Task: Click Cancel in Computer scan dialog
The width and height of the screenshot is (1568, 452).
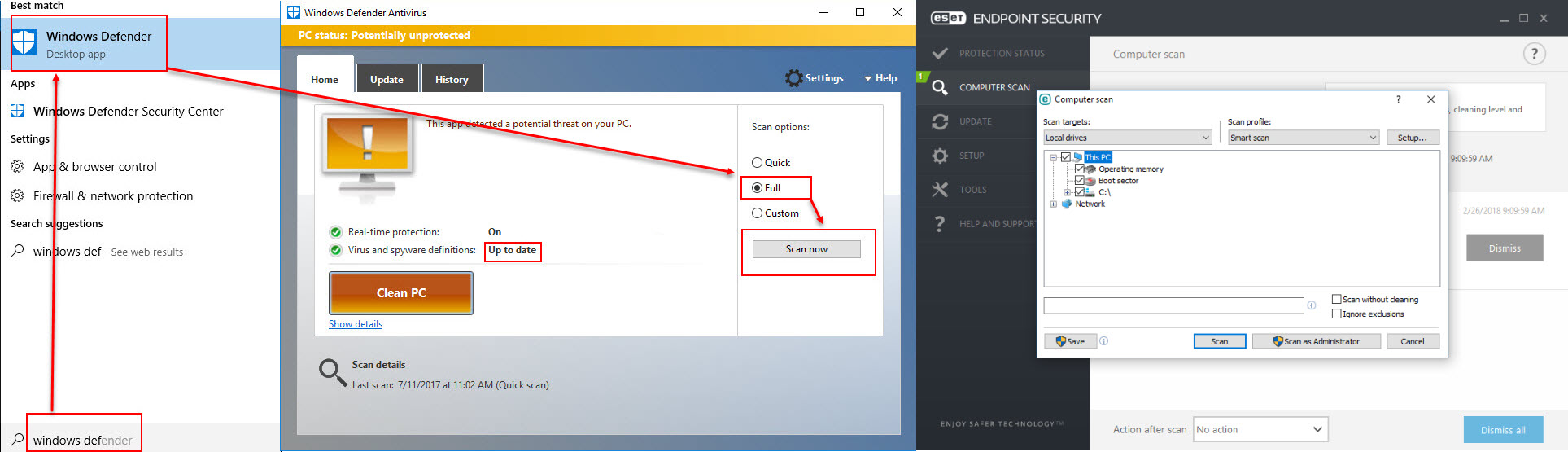Action: tap(1413, 341)
